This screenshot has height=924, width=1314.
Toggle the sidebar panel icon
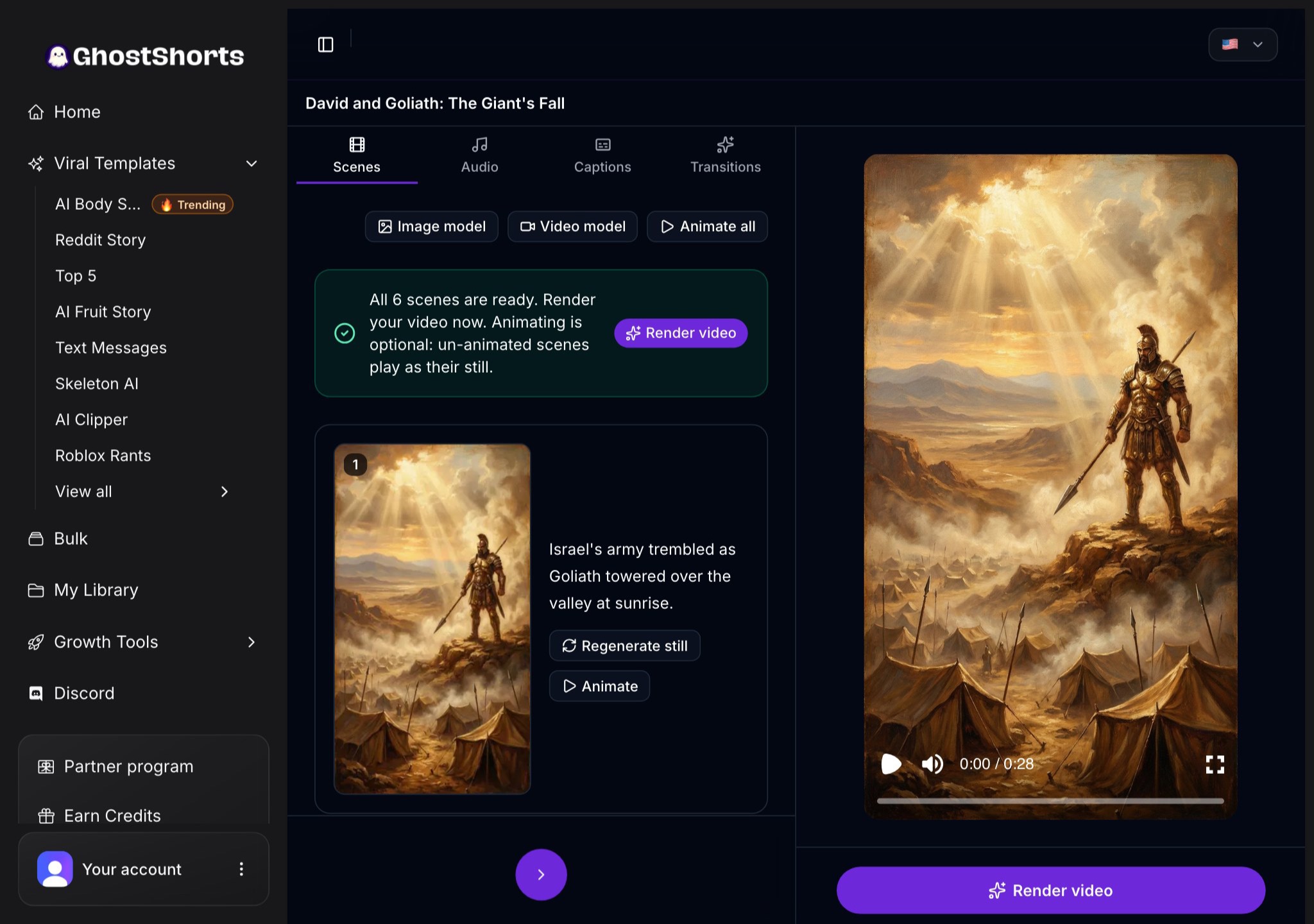(x=325, y=44)
